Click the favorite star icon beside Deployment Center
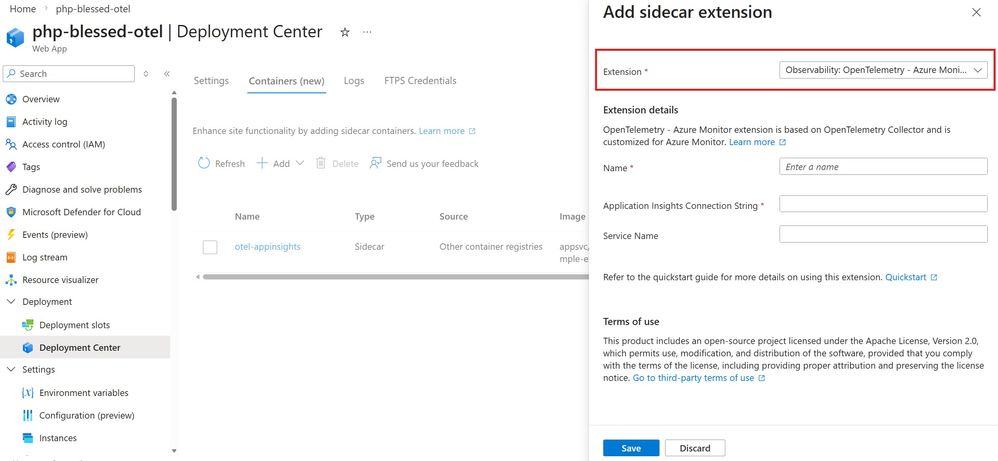 pyautogui.click(x=345, y=32)
